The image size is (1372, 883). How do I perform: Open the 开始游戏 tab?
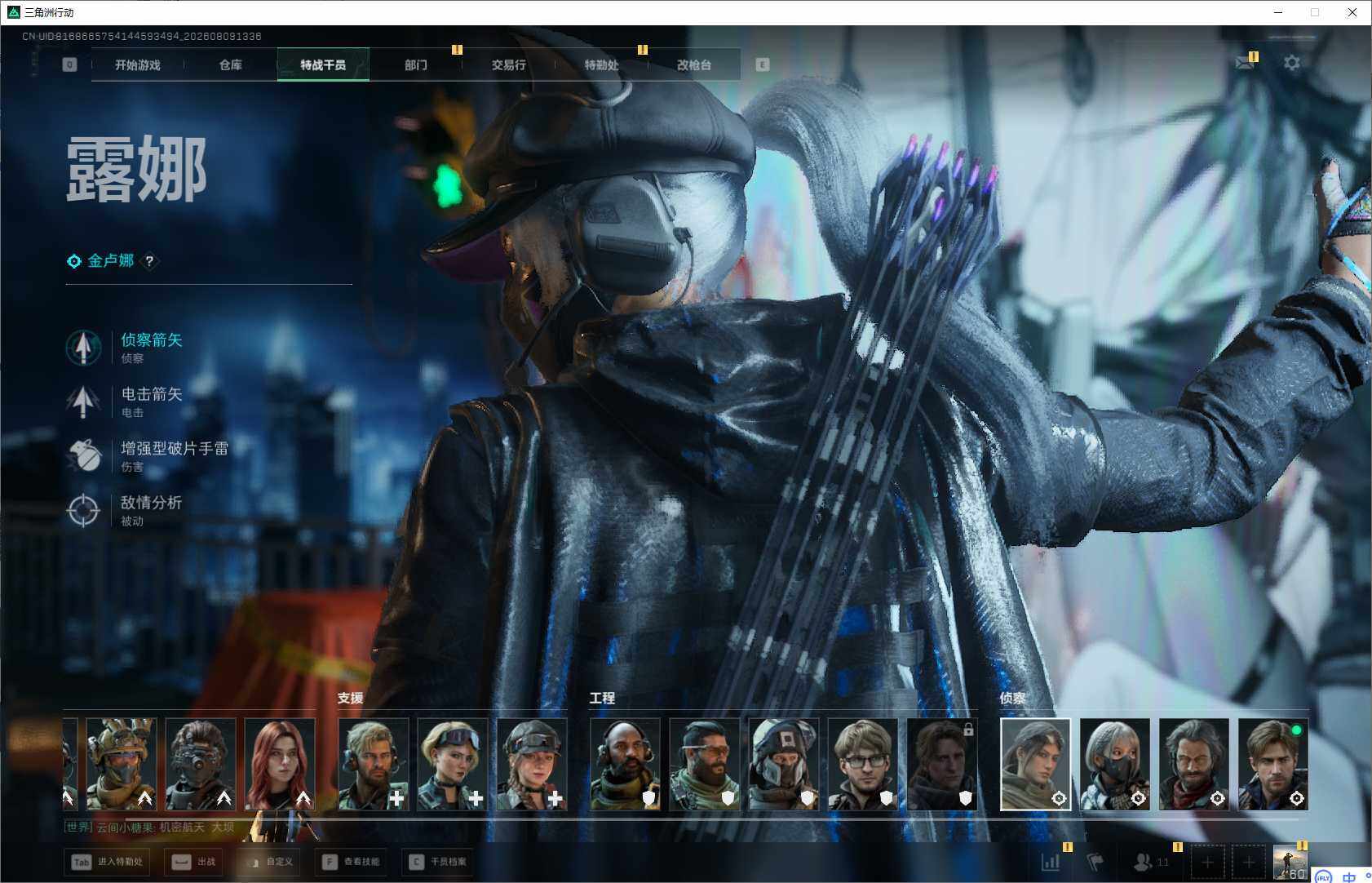pyautogui.click(x=138, y=64)
